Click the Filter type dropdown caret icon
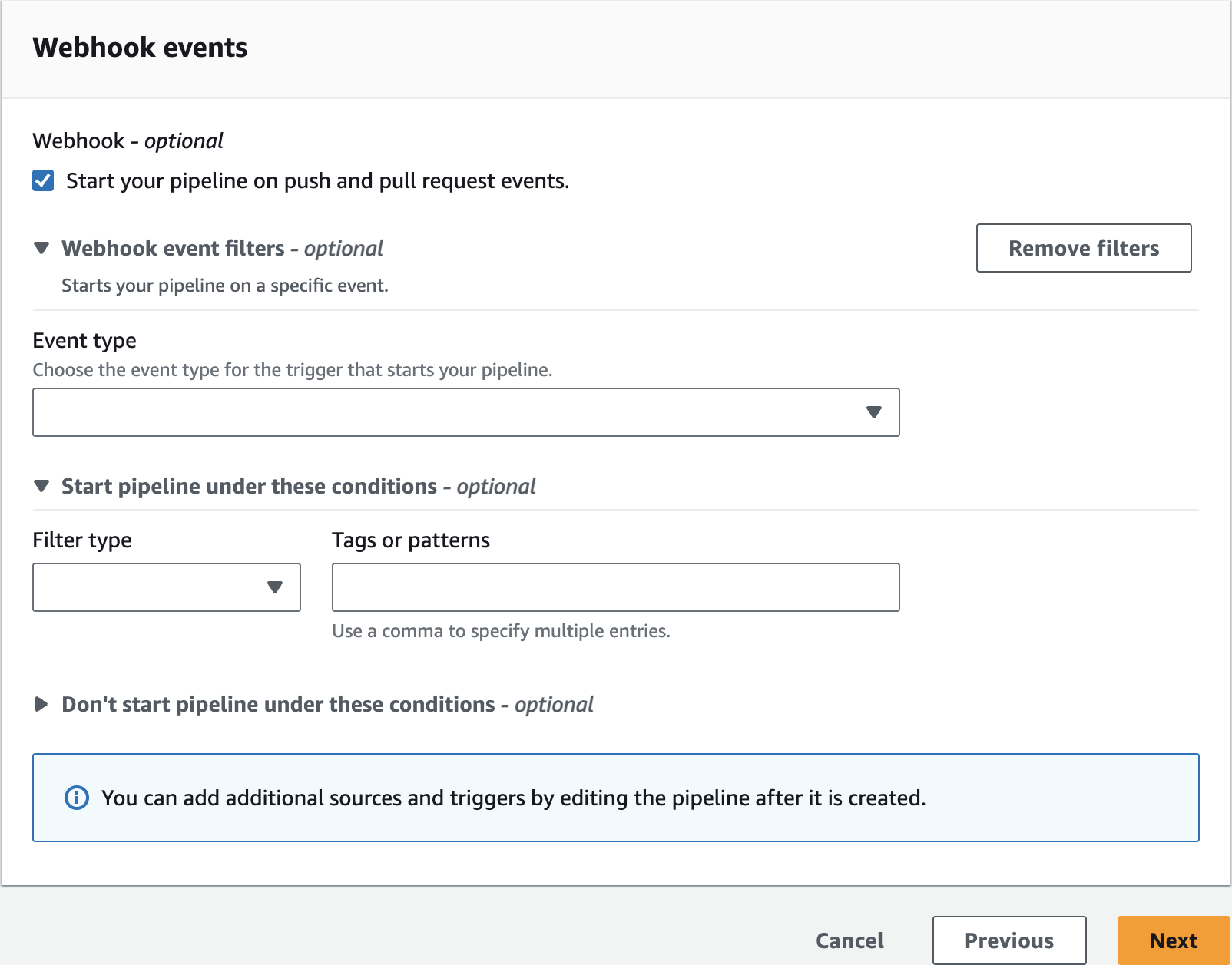Screen dimensions: 1232x965 [x=274, y=587]
